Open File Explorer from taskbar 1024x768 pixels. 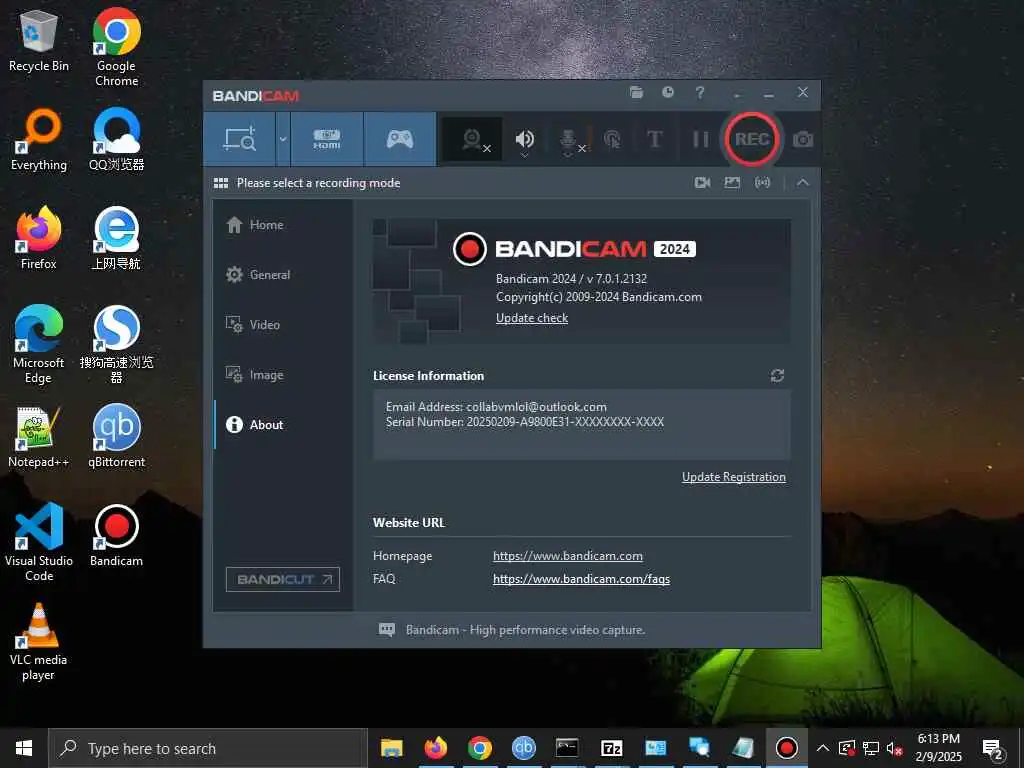[x=392, y=748]
